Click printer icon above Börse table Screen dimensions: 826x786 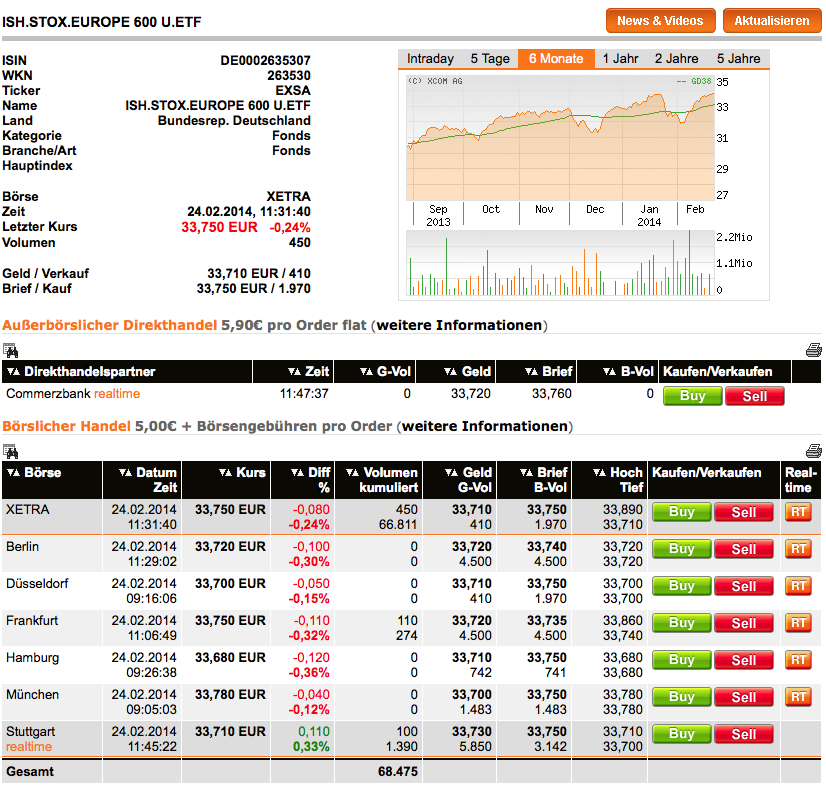coord(814,451)
